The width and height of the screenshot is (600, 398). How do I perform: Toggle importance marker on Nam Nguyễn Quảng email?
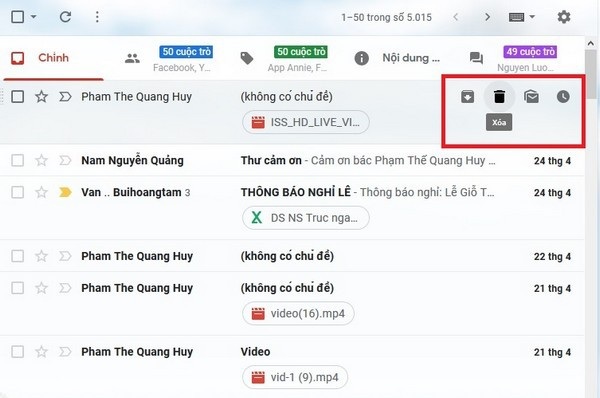pyautogui.click(x=65, y=160)
